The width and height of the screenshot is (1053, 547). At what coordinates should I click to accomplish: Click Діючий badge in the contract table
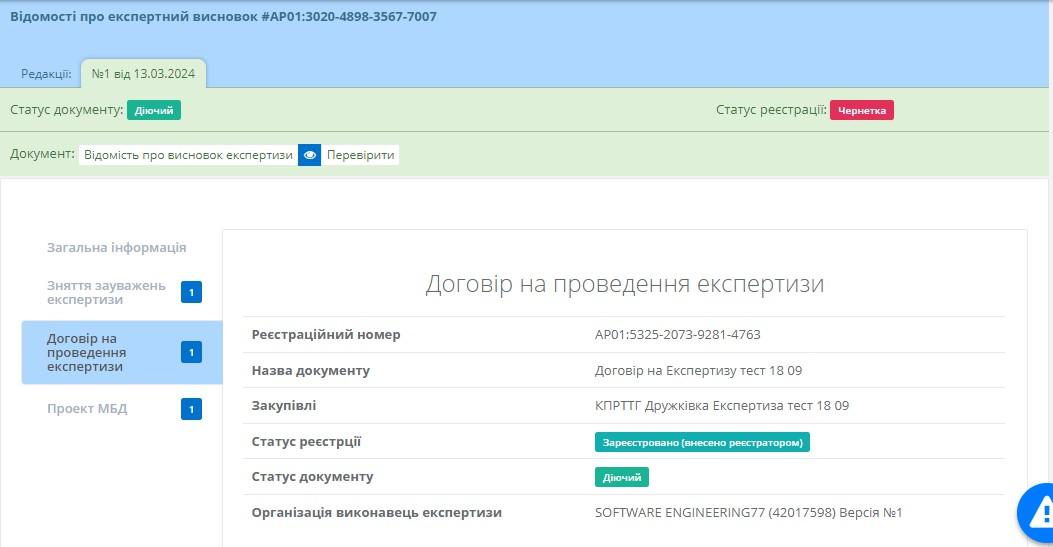(x=622, y=477)
